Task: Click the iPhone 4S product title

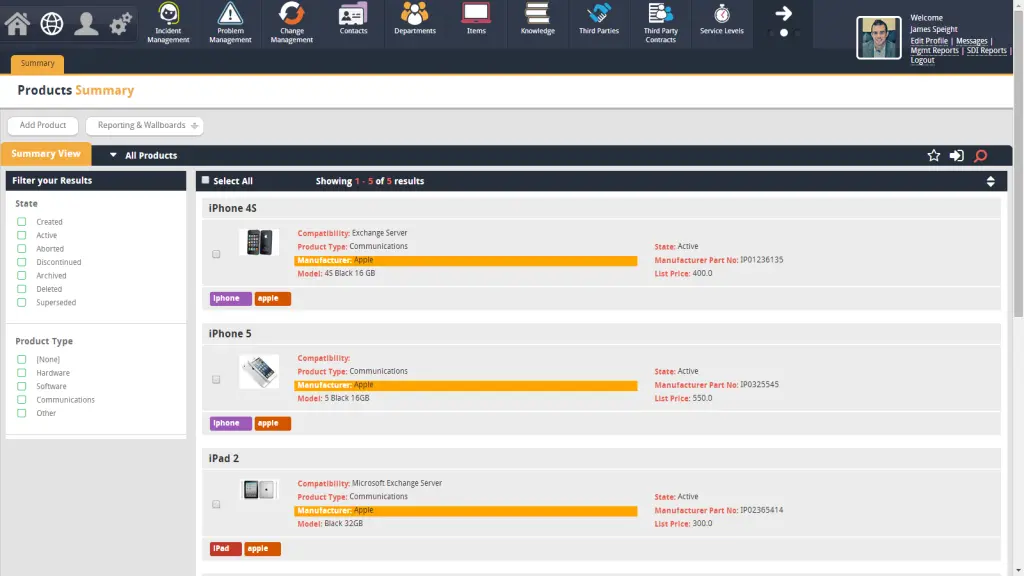Action: coord(232,208)
